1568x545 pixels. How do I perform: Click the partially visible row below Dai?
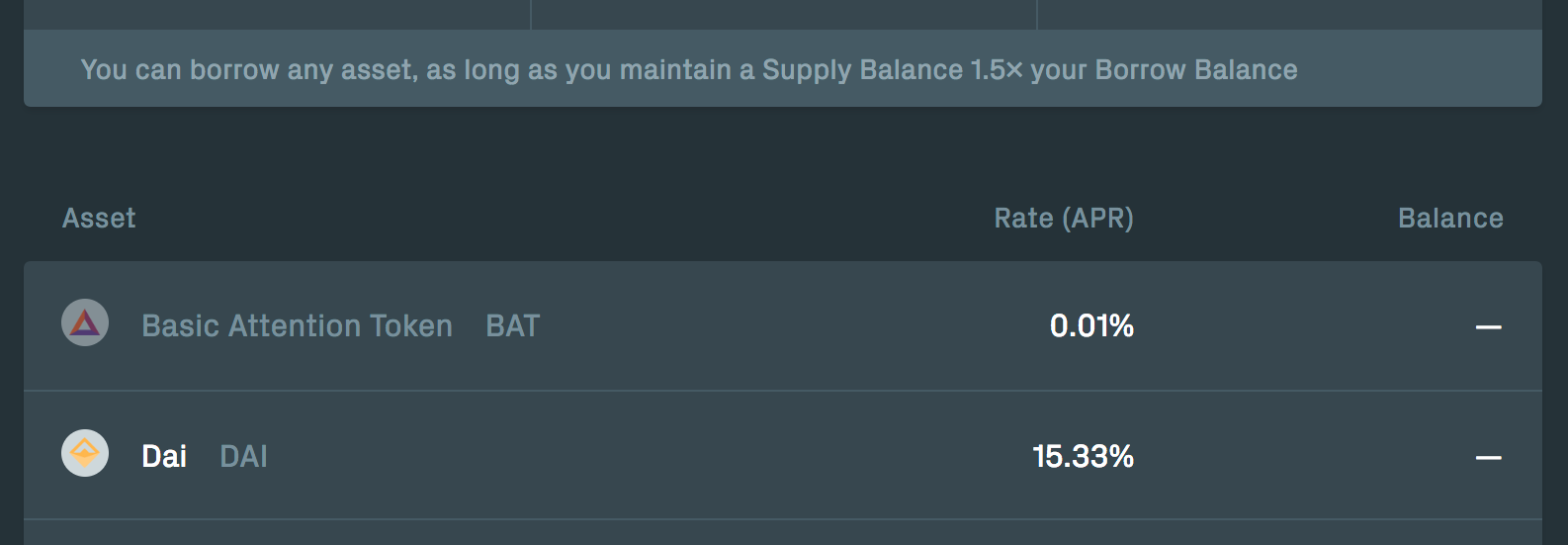point(783,533)
